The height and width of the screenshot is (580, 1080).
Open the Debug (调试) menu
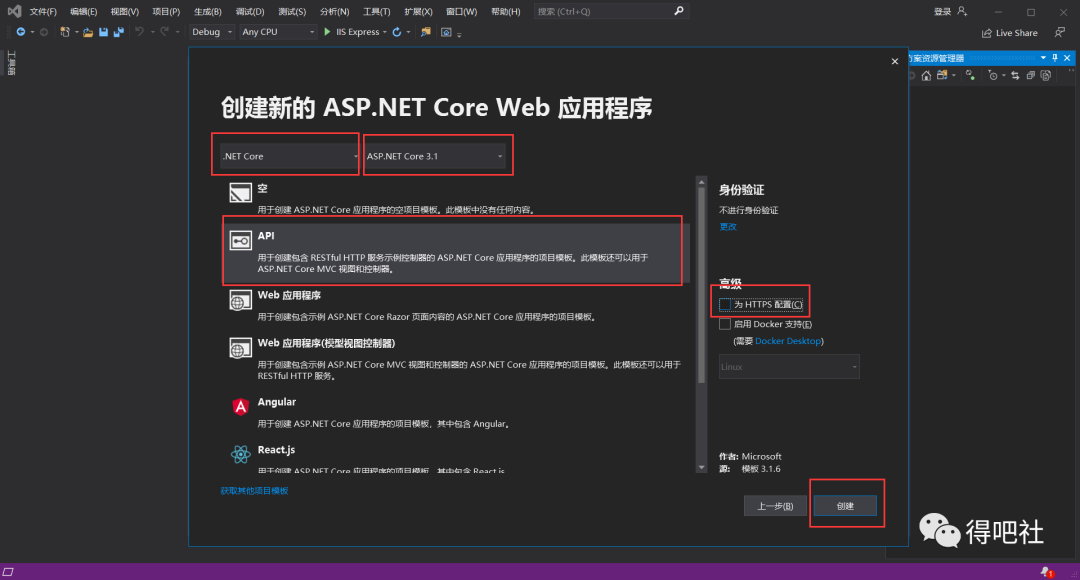tap(249, 12)
